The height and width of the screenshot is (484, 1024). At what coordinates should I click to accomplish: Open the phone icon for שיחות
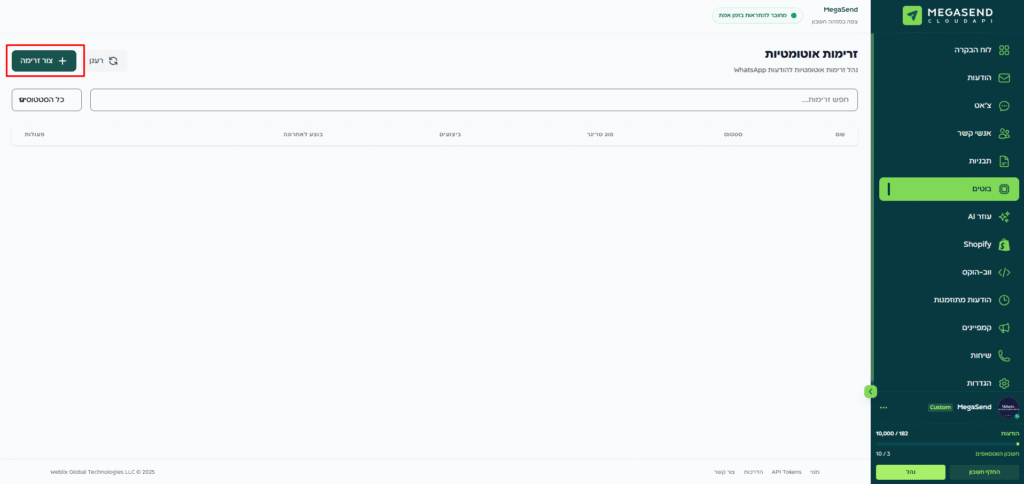(1004, 356)
